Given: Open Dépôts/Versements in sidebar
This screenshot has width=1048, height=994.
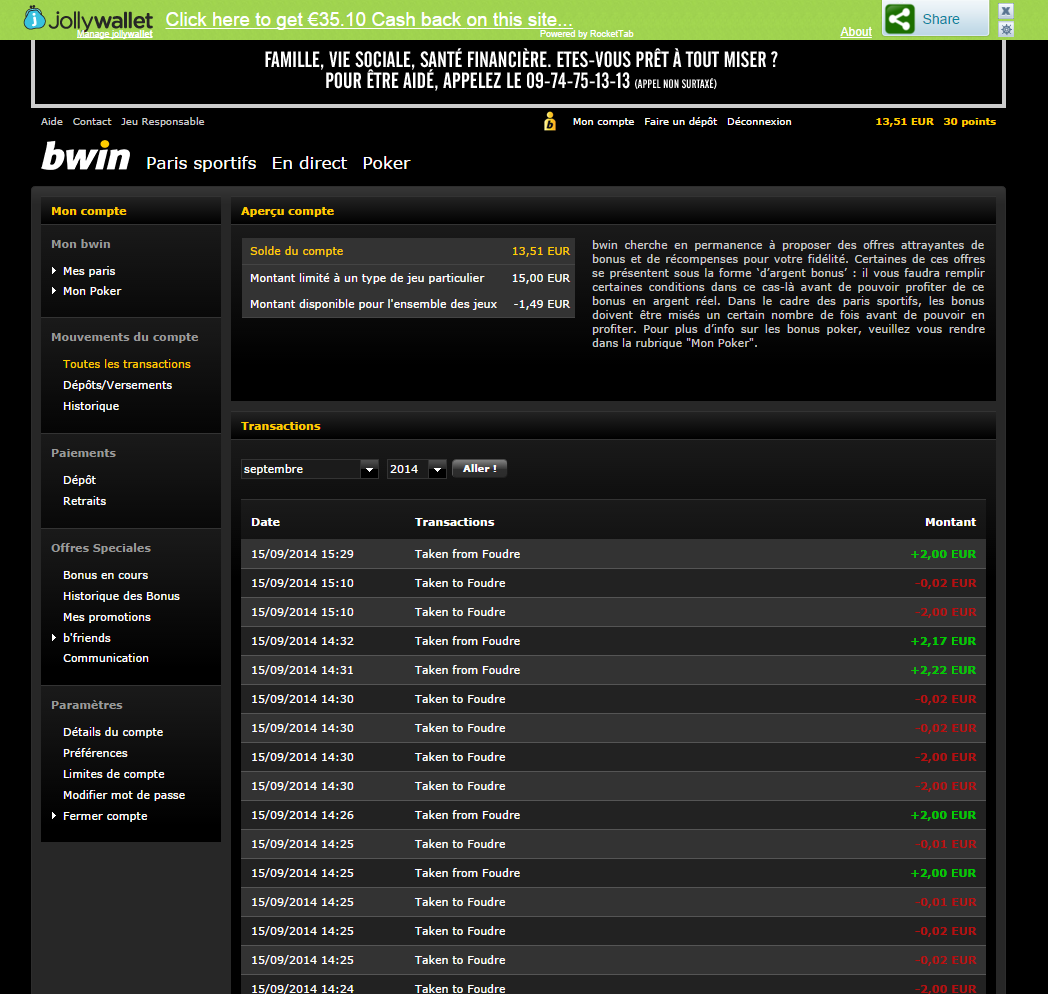Looking at the screenshot, I should (x=118, y=385).
